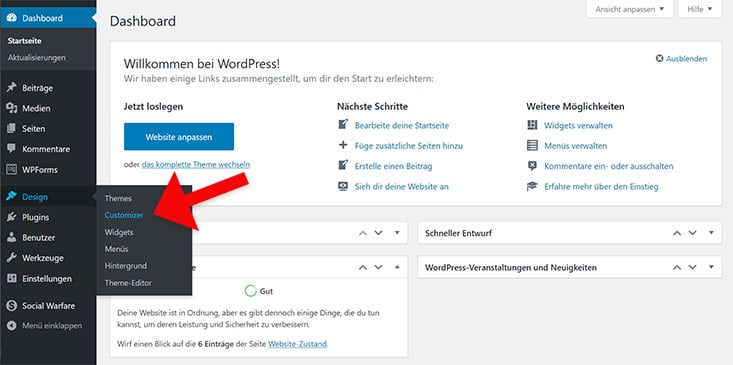Follow the das komplette Theme wechseln link
Image resolution: width=733 pixels, height=365 pixels.
[196, 165]
